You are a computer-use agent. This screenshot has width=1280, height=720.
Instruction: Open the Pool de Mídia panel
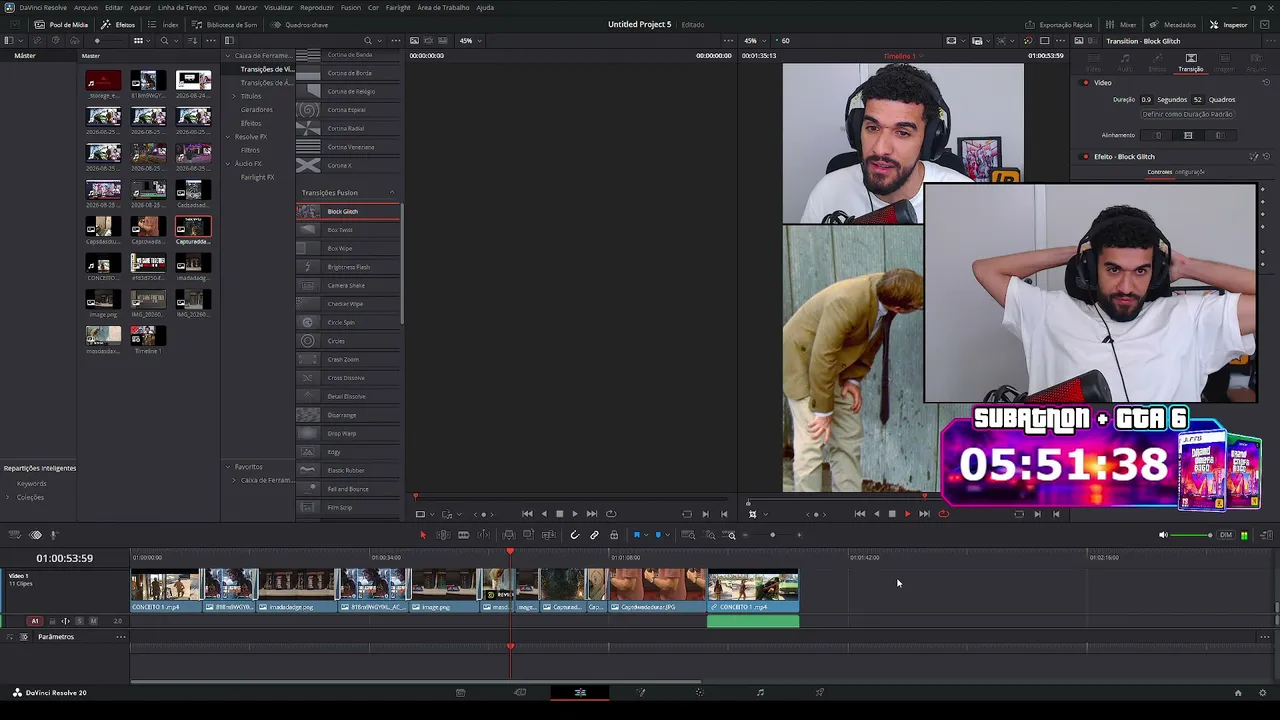pyautogui.click(x=61, y=24)
